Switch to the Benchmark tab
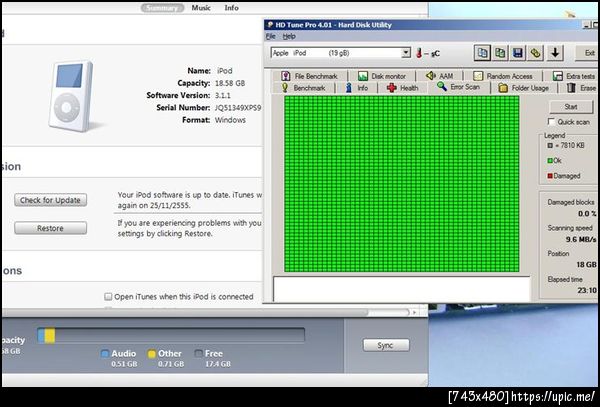The height and width of the screenshot is (407, 600). (x=303, y=88)
